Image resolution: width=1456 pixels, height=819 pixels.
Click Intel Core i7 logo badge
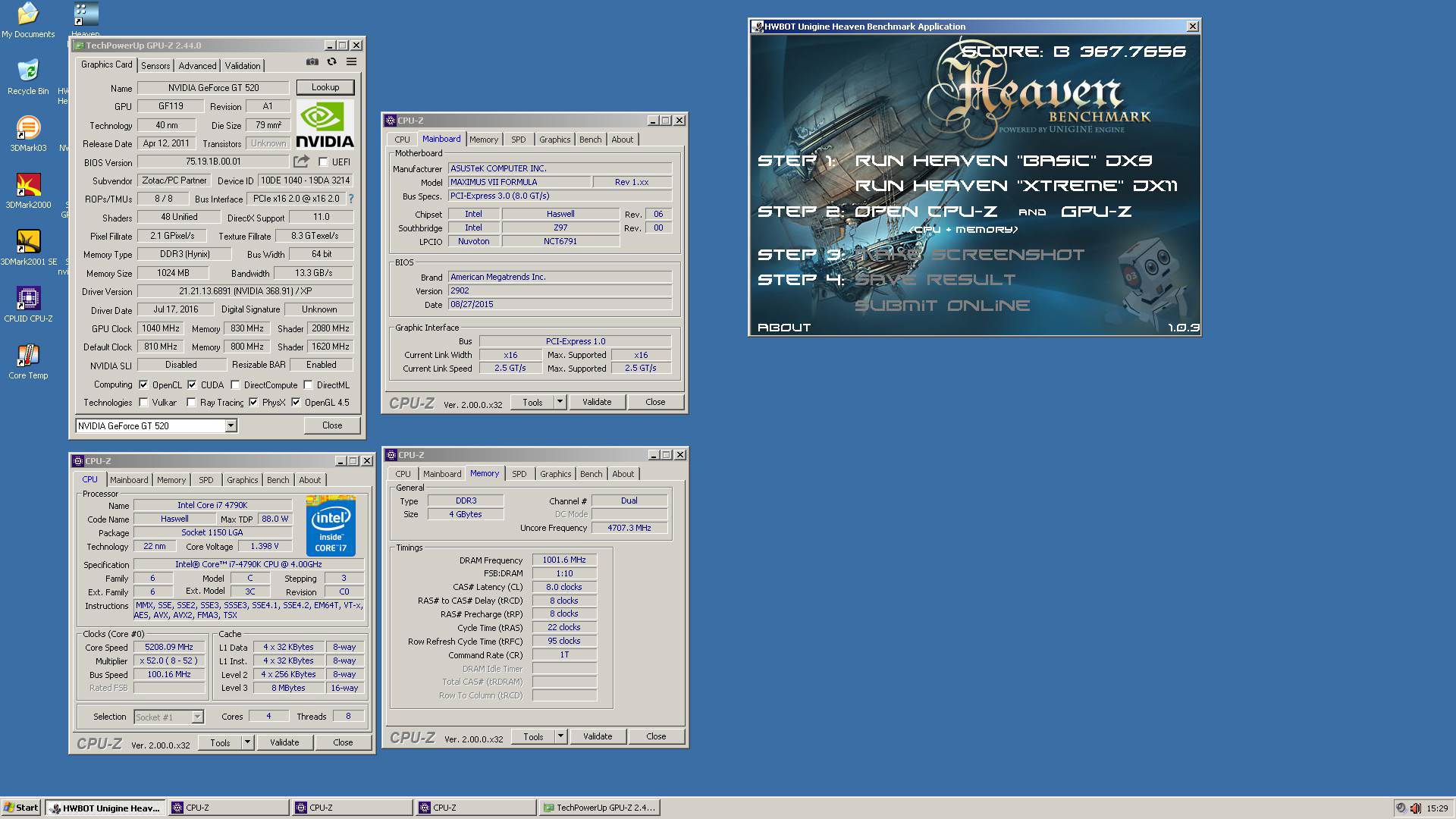pyautogui.click(x=331, y=526)
